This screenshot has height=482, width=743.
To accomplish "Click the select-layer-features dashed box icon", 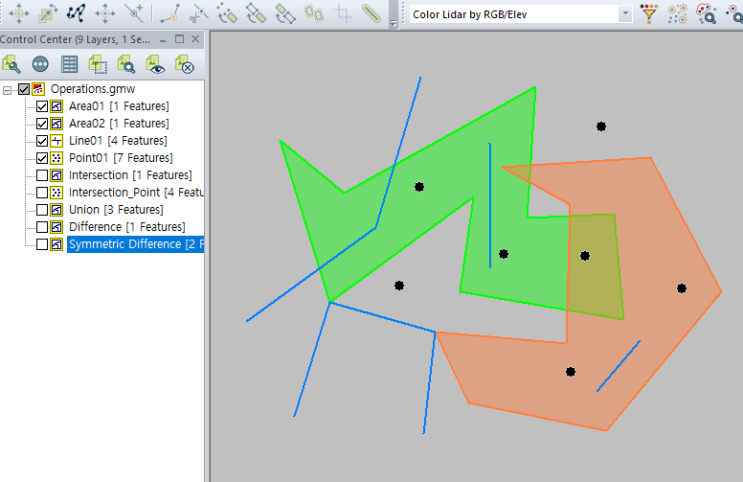I will (x=98, y=64).
